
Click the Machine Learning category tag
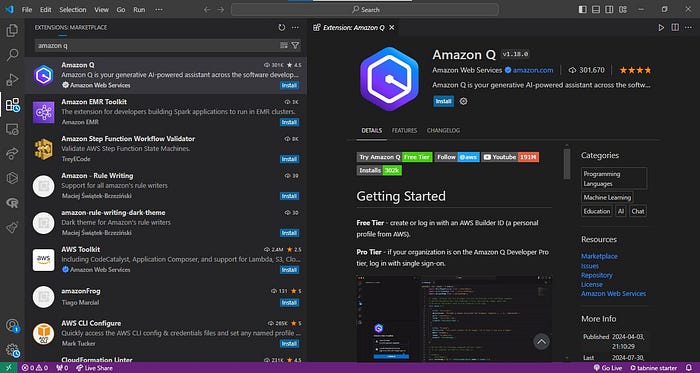(x=607, y=197)
